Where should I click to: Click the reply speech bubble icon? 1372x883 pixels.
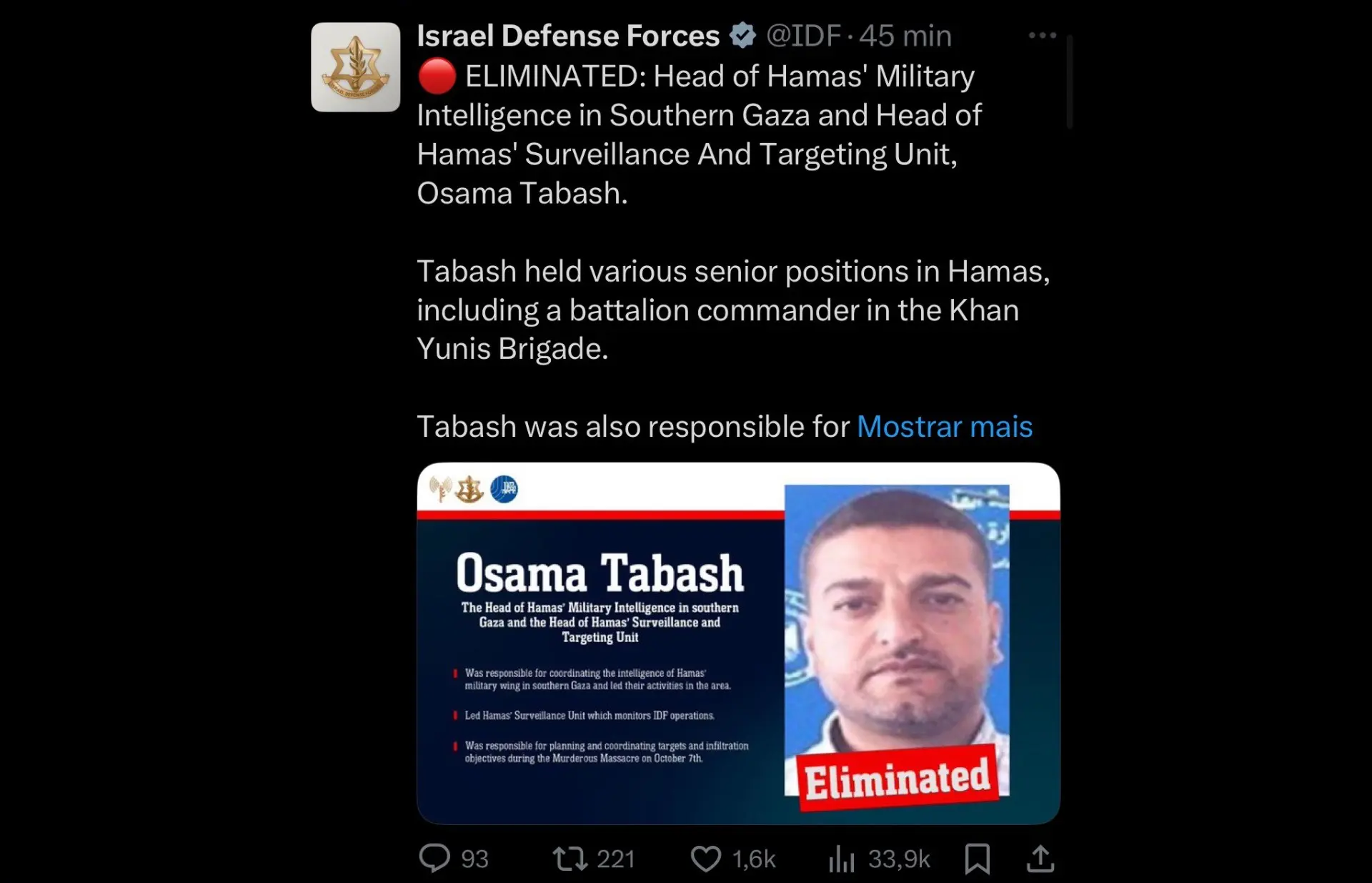pos(434,858)
